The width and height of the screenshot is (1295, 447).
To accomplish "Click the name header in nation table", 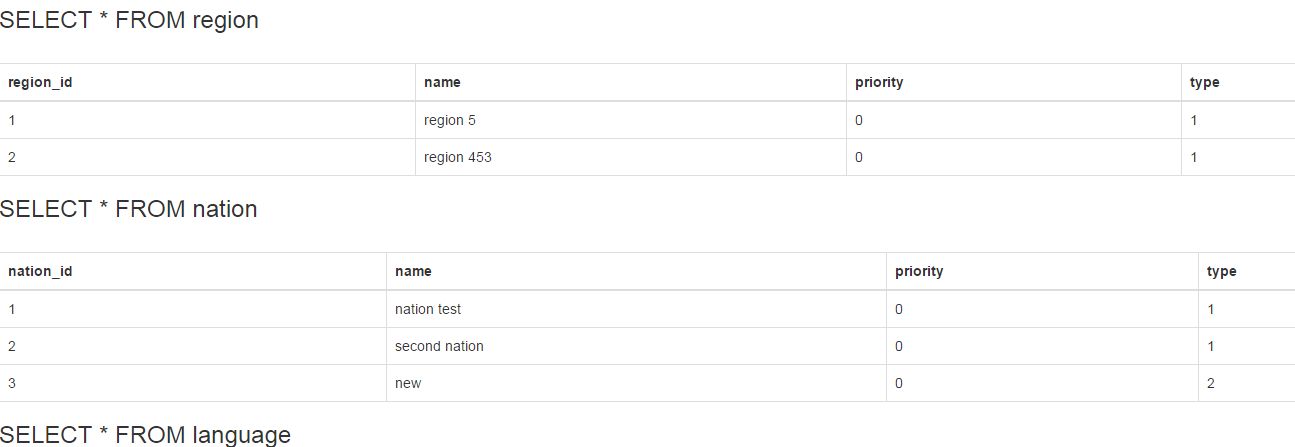I will (413, 271).
